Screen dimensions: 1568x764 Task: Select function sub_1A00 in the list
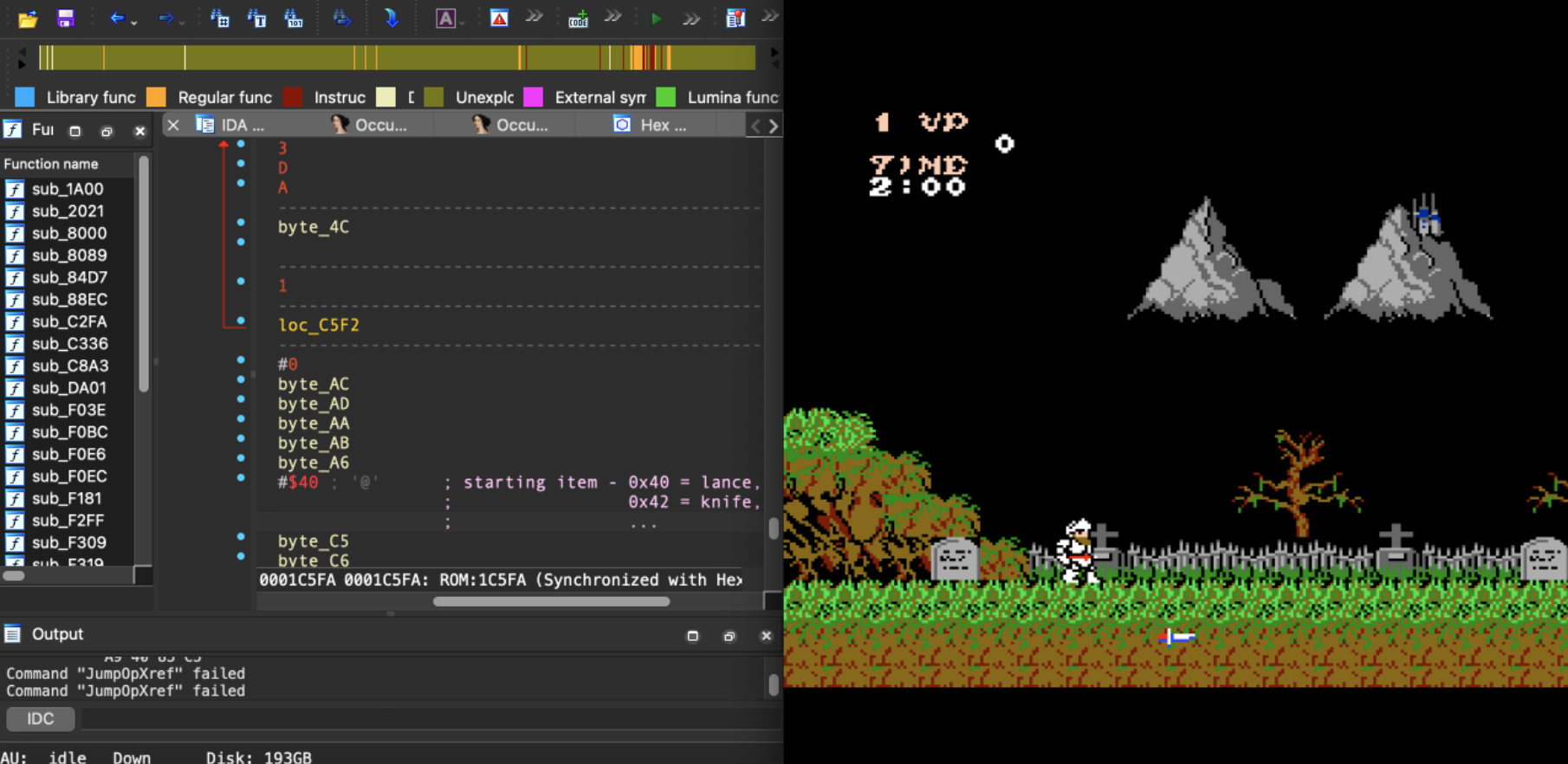(x=68, y=189)
